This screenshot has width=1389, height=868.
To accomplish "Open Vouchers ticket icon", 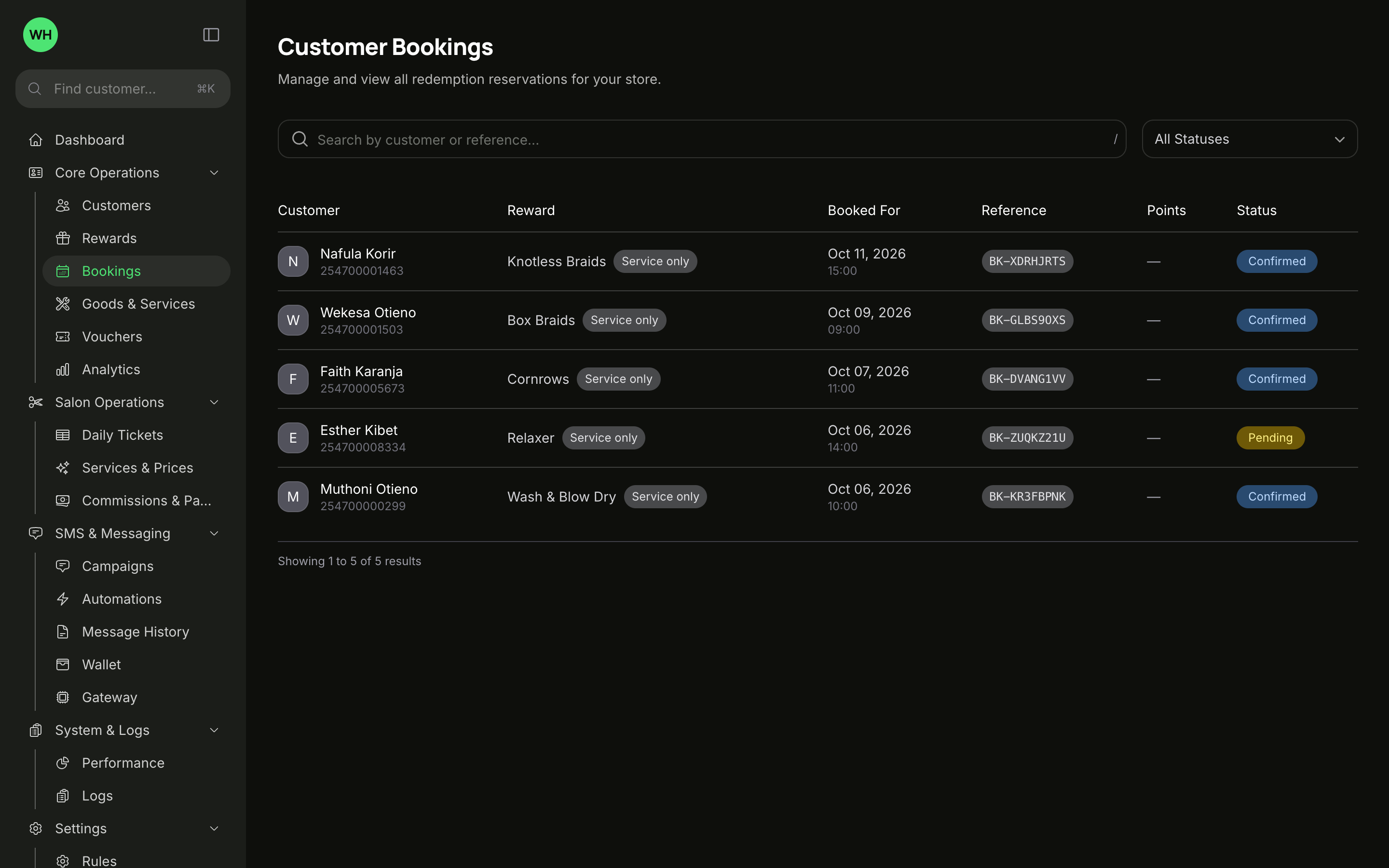I will [x=63, y=337].
